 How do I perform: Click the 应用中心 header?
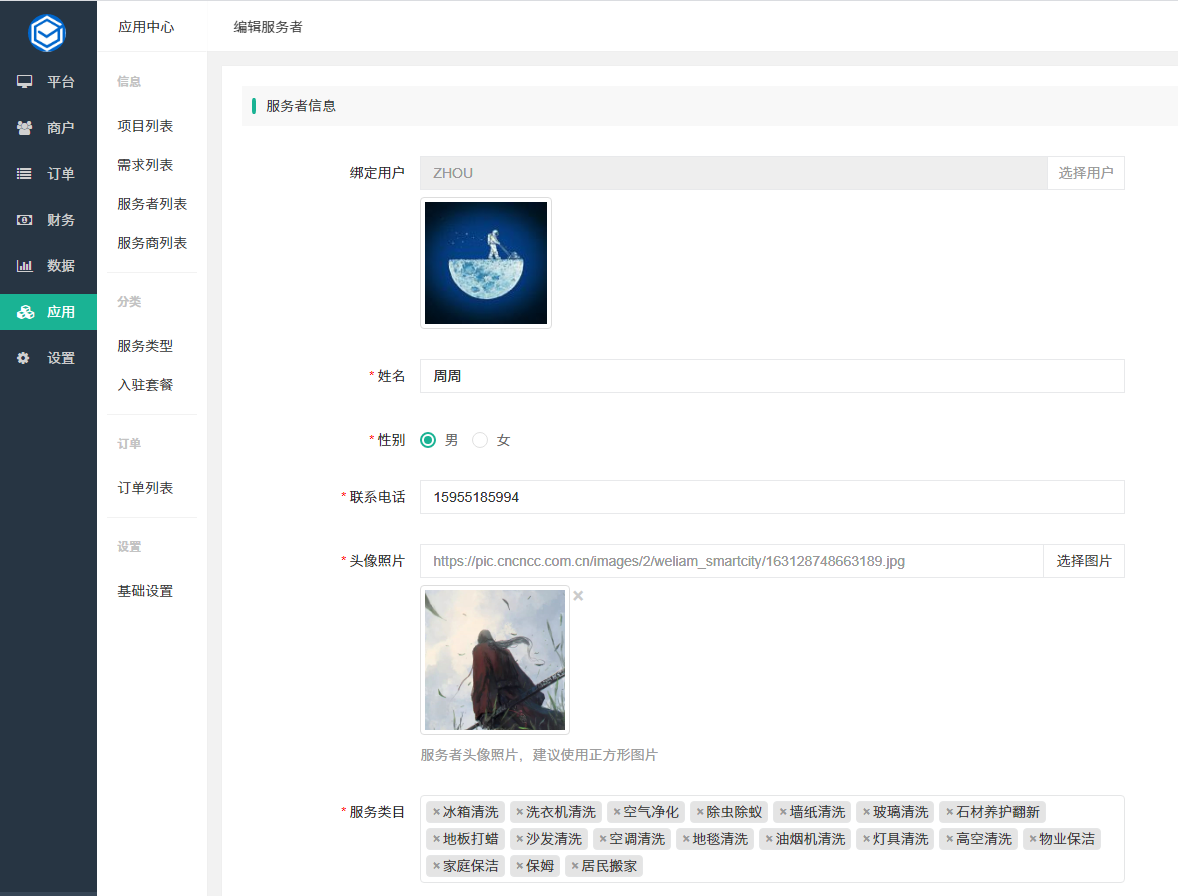coord(146,27)
